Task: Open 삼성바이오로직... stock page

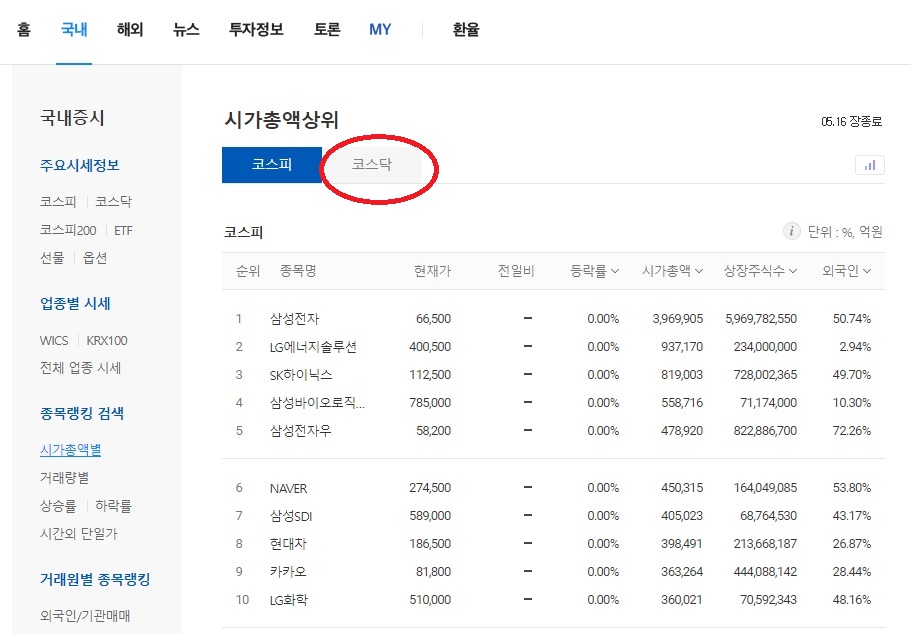Action: click(317, 403)
